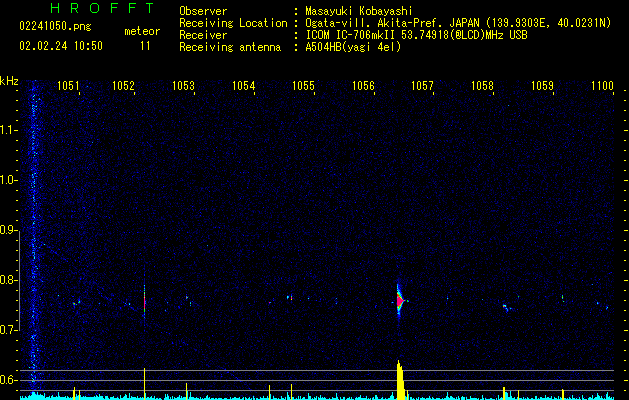This screenshot has height=400, width=629.
Task: Click the 0.7 kHz frequency label
Action: click(9, 330)
